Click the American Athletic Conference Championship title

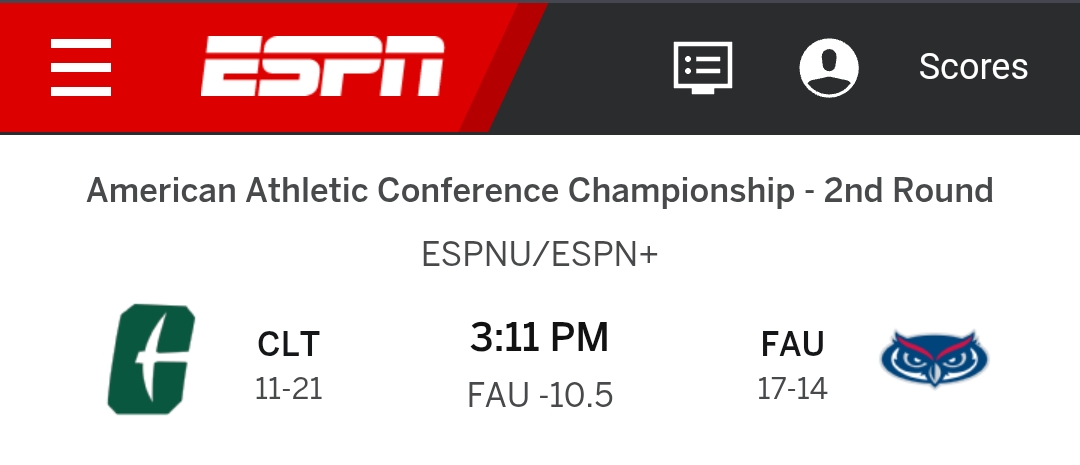tap(440, 190)
